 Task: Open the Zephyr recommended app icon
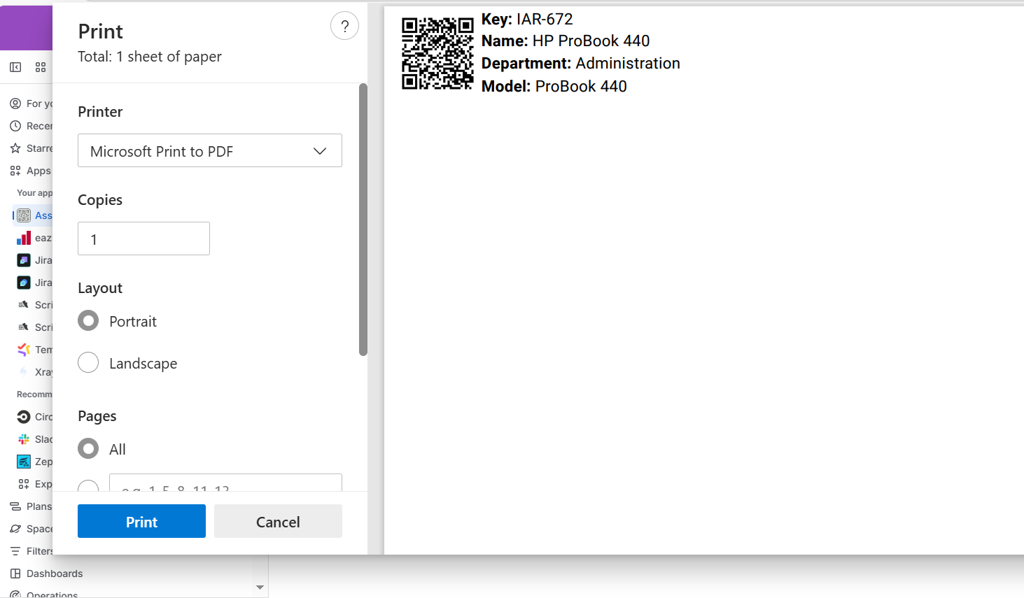pyautogui.click(x=24, y=462)
